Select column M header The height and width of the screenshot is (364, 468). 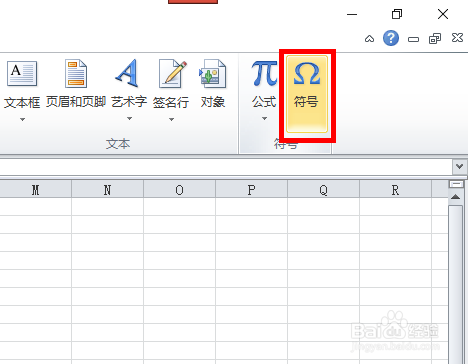click(x=35, y=190)
